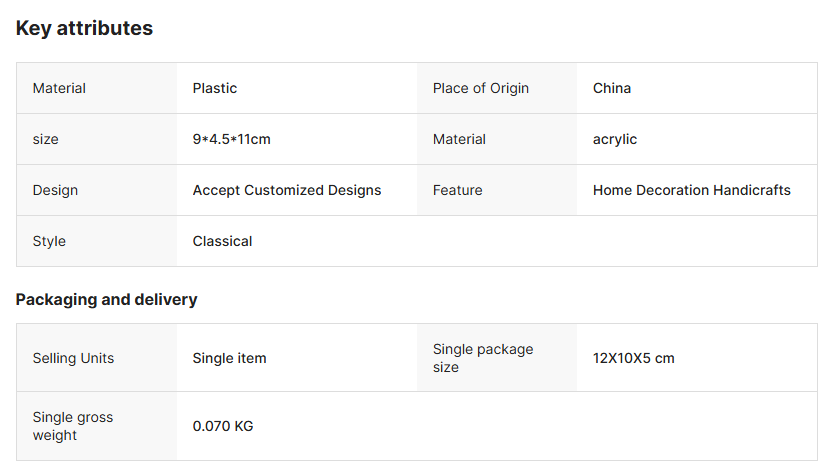Click the Style attribute label

(x=49, y=241)
